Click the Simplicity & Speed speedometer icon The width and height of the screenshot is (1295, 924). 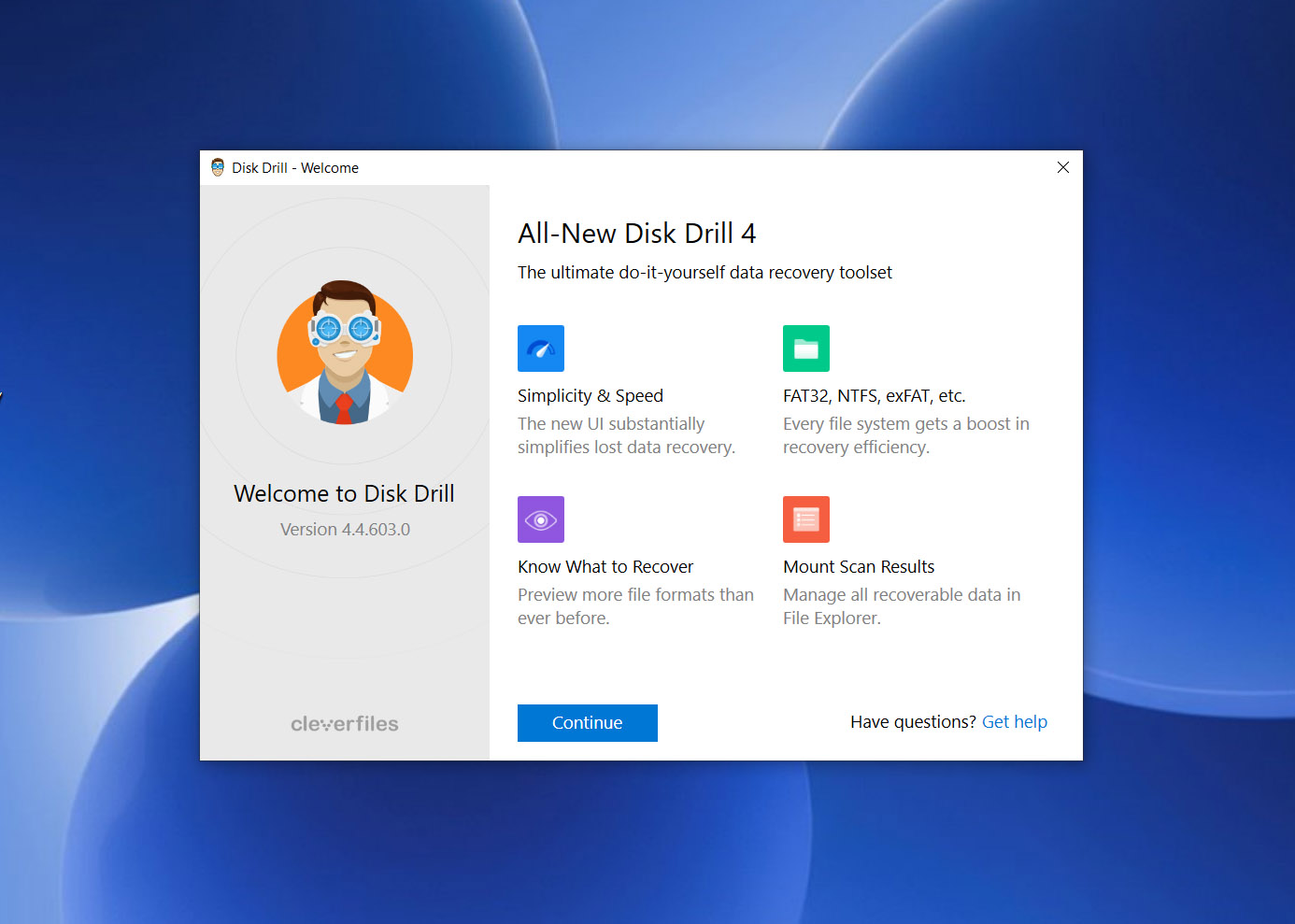click(541, 348)
